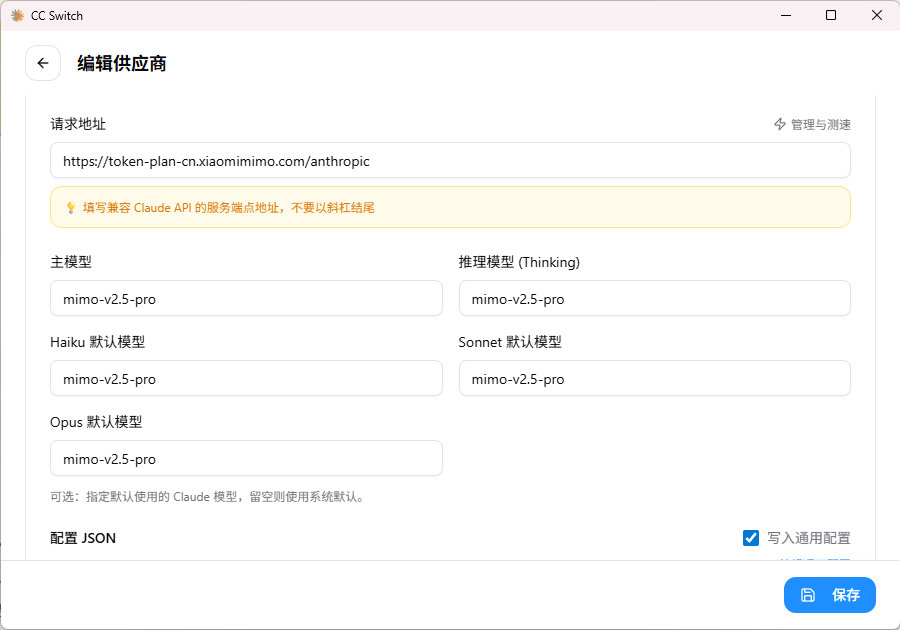This screenshot has height=630, width=900.
Task: Uncheck the 写入通用配置 checkbox
Action: point(751,538)
